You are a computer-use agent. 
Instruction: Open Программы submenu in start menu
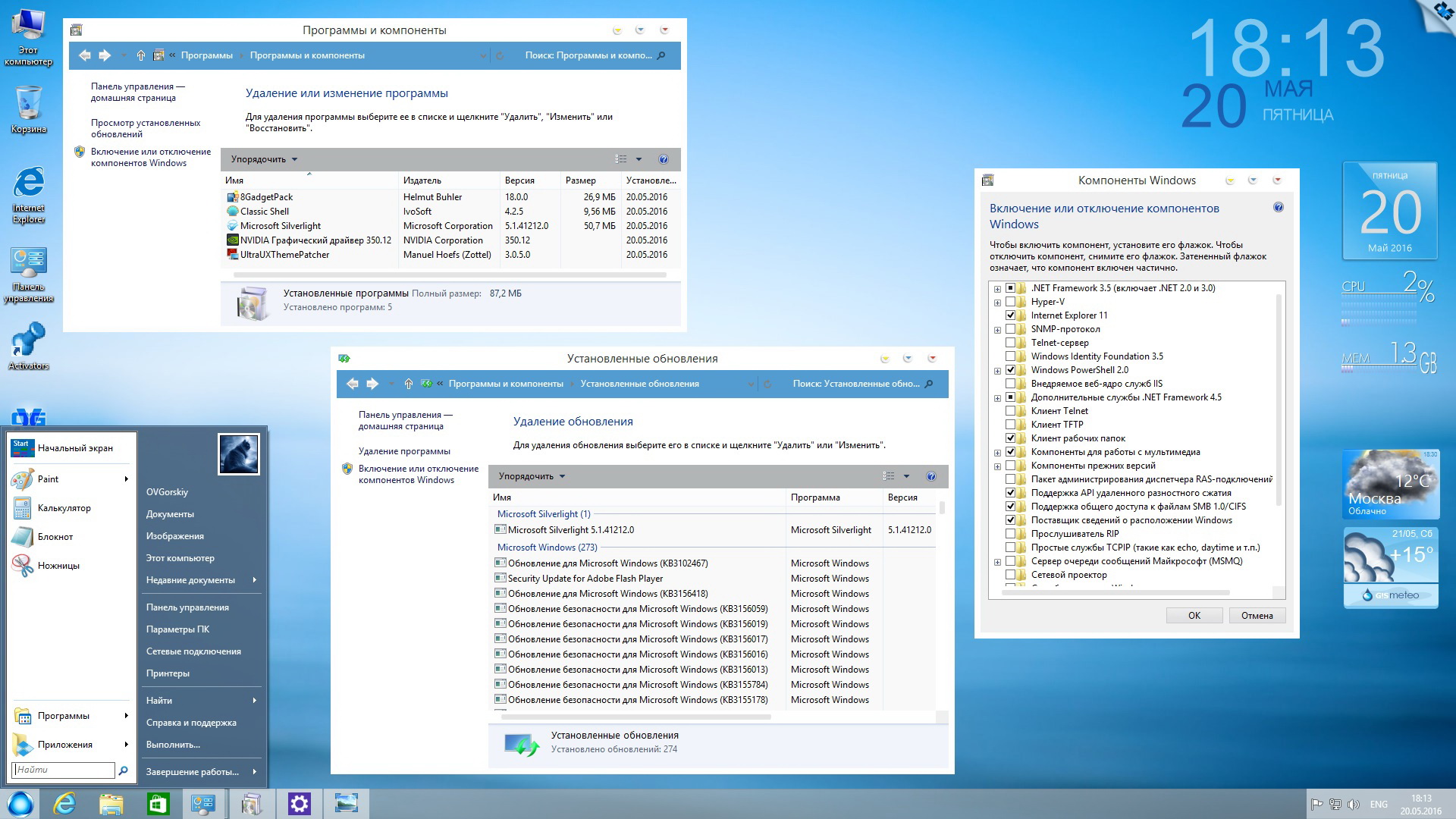(x=70, y=716)
